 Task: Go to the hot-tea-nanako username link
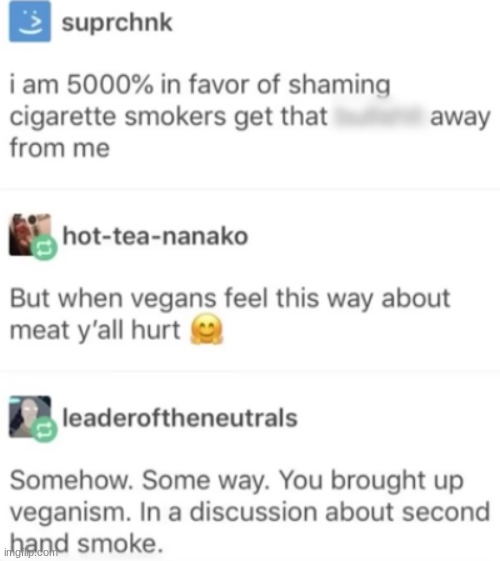(x=155, y=236)
